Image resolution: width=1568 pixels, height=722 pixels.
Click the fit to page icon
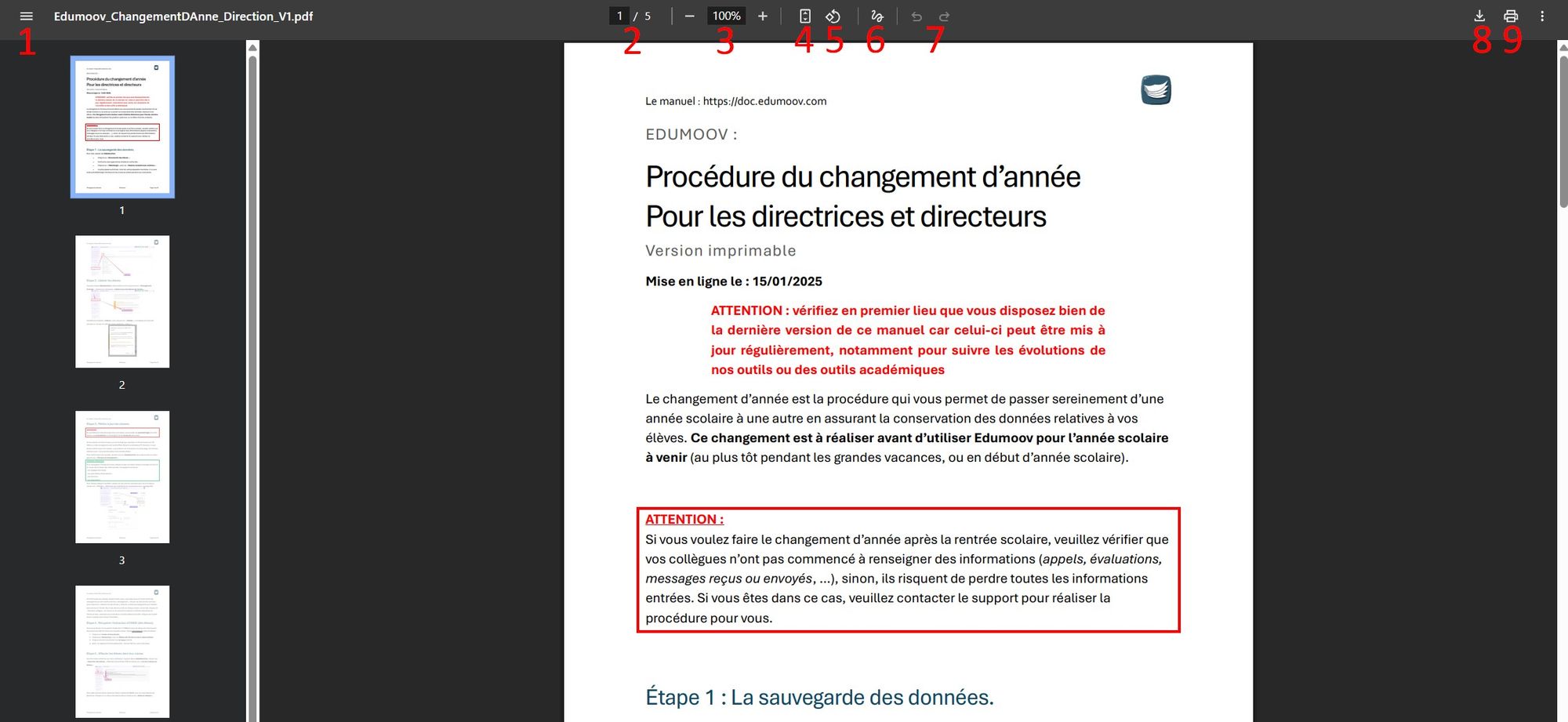tap(804, 16)
